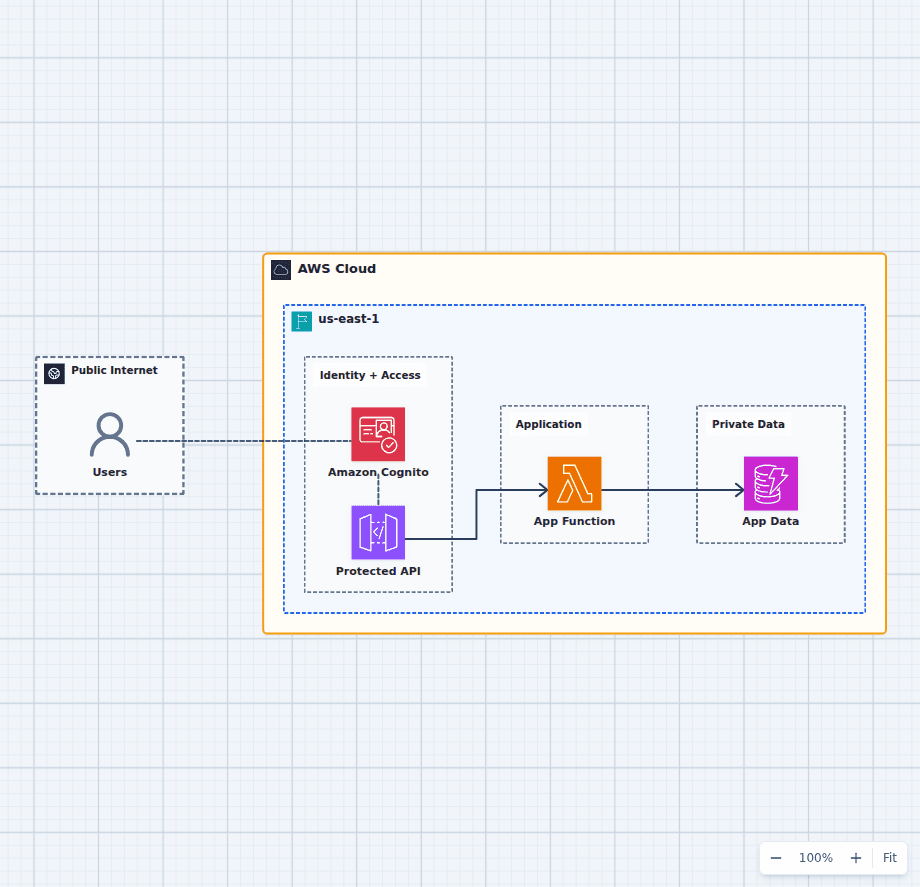This screenshot has width=920, height=887.
Task: Select the AWS Cloud title label
Action: tap(337, 269)
